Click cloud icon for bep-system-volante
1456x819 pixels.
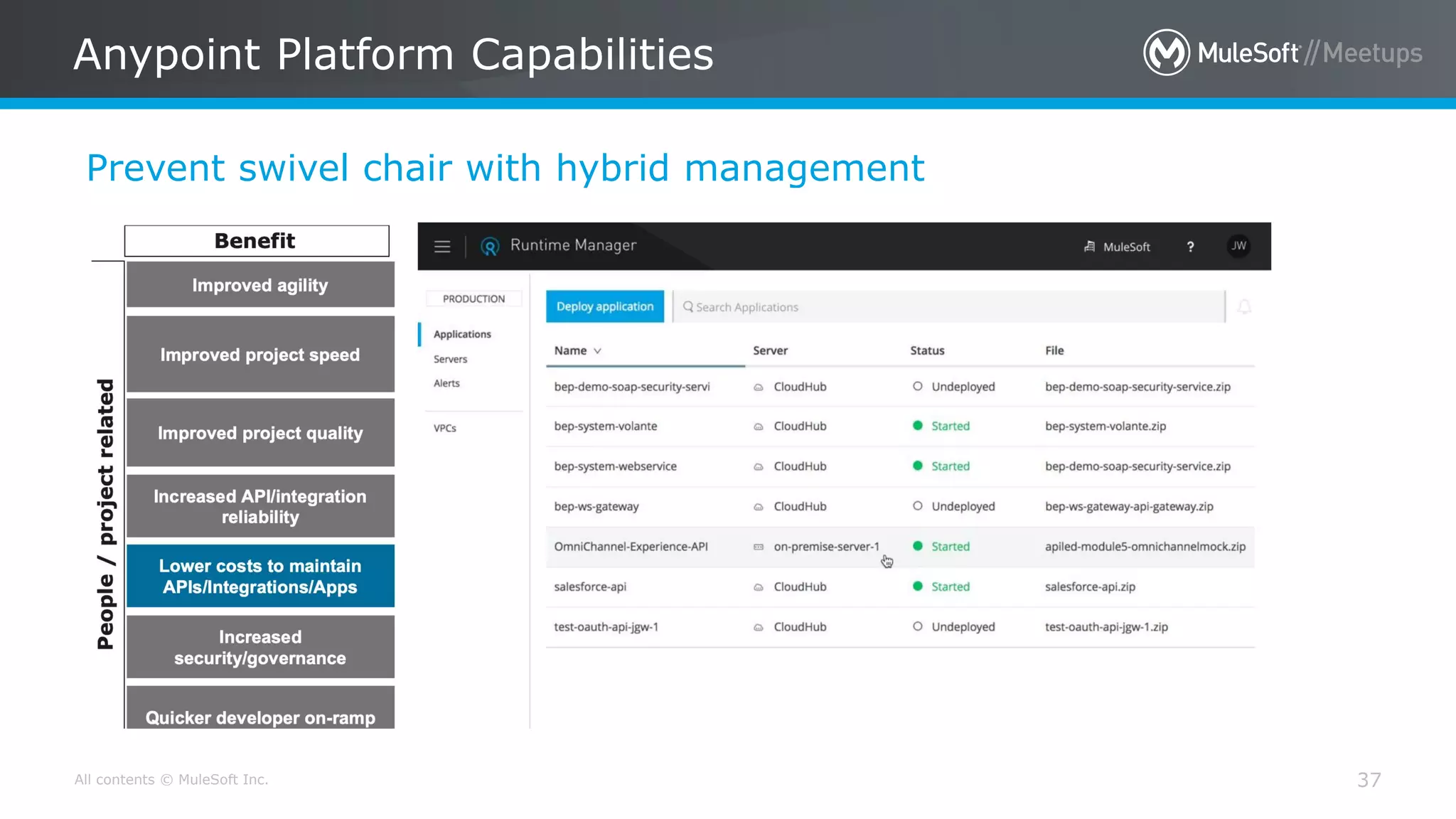coord(759,427)
